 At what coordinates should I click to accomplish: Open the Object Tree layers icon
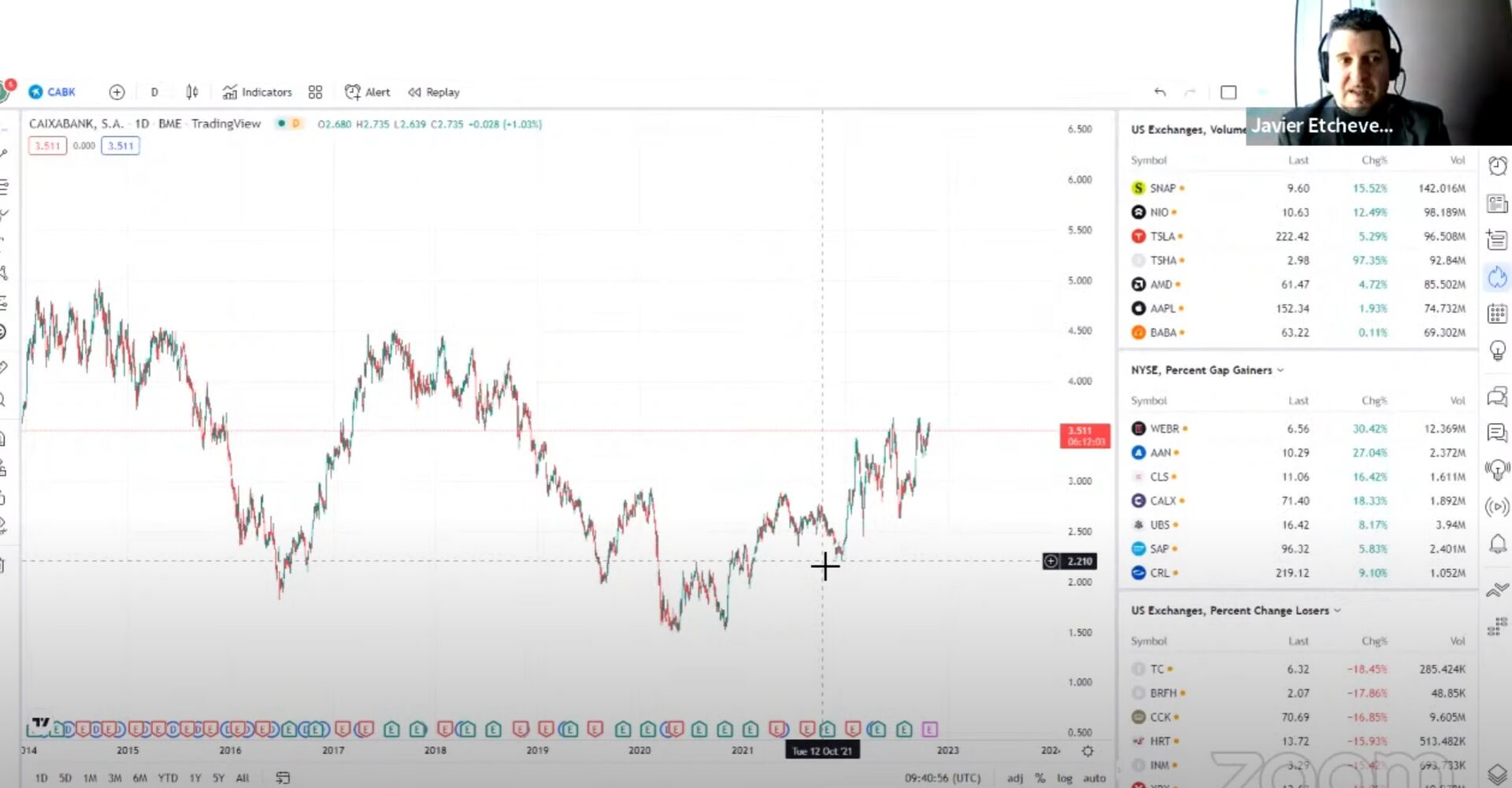pyautogui.click(x=1497, y=774)
